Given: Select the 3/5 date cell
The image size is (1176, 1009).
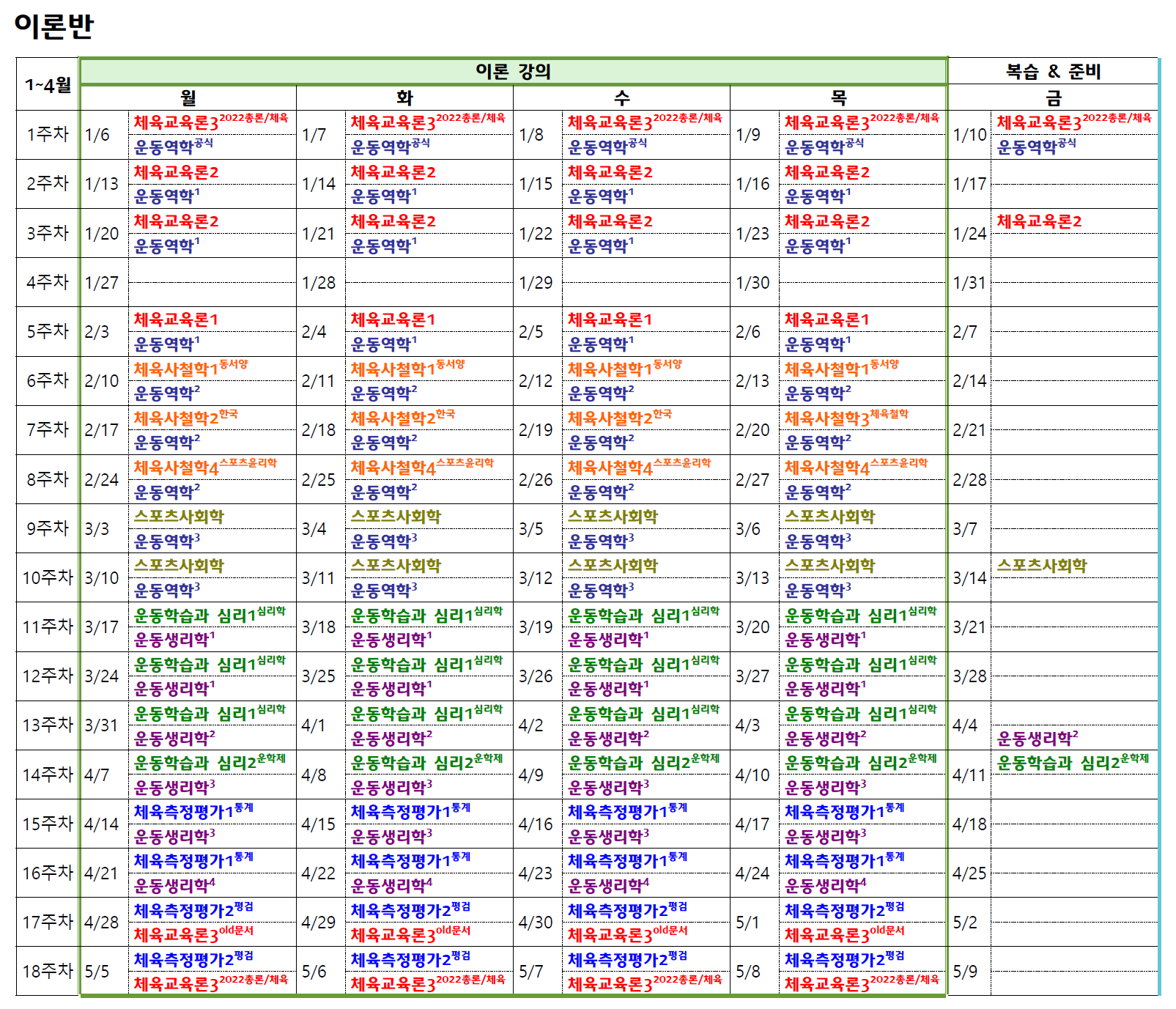Looking at the screenshot, I should 538,528.
